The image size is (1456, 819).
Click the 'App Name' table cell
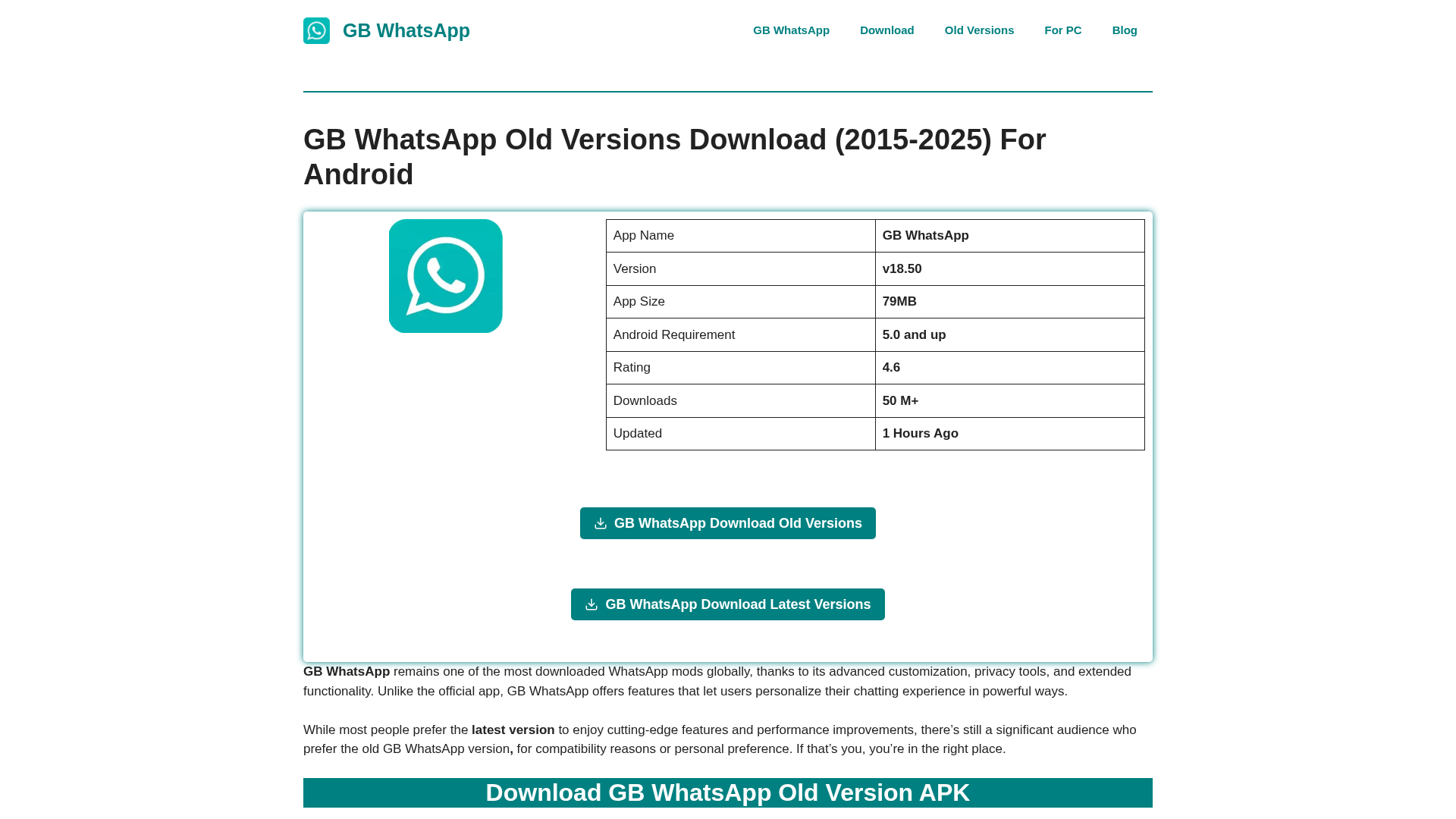pyautogui.click(x=741, y=236)
